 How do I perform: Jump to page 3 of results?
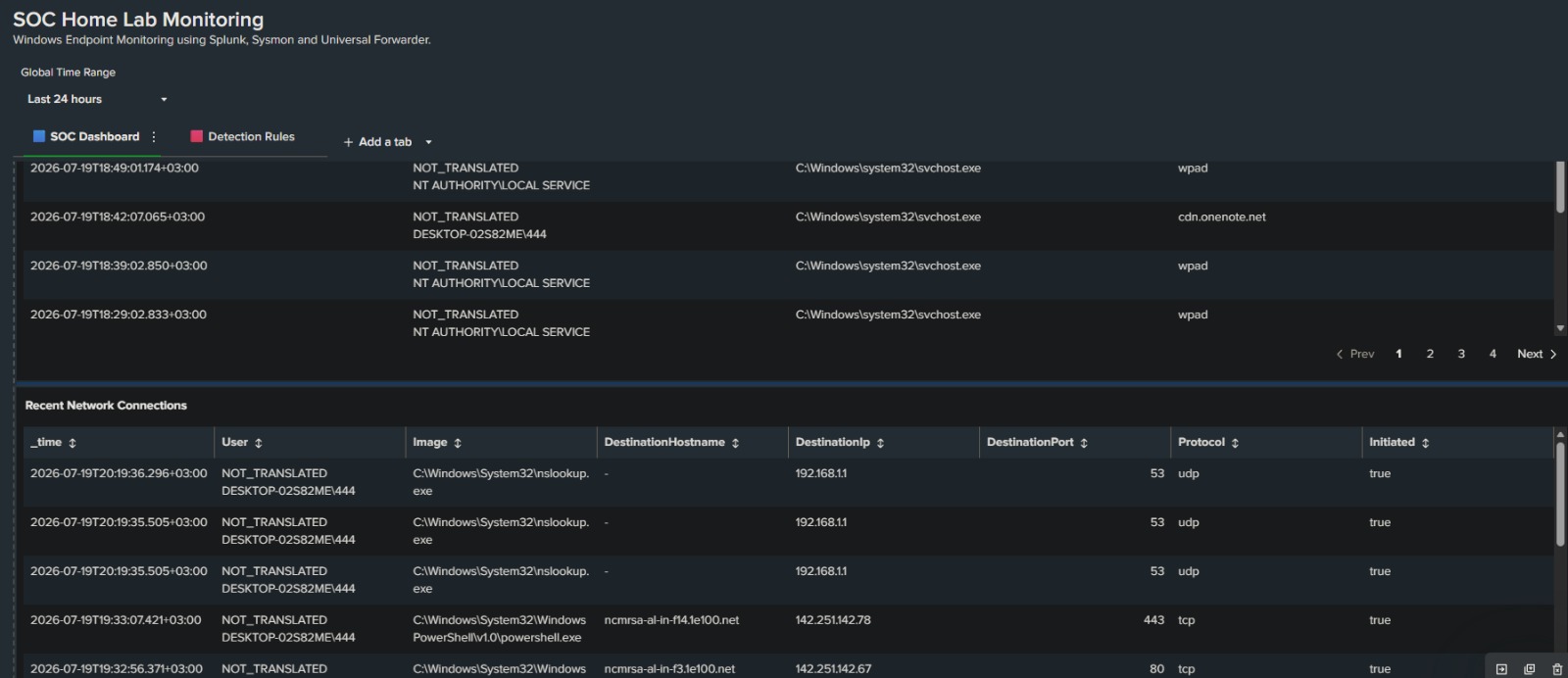1461,354
